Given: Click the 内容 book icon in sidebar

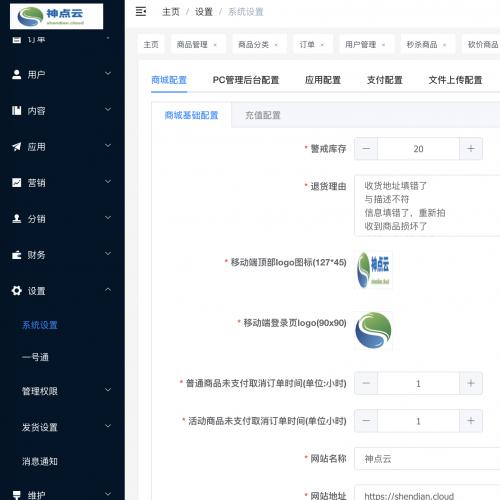Looking at the screenshot, I should click(16, 110).
